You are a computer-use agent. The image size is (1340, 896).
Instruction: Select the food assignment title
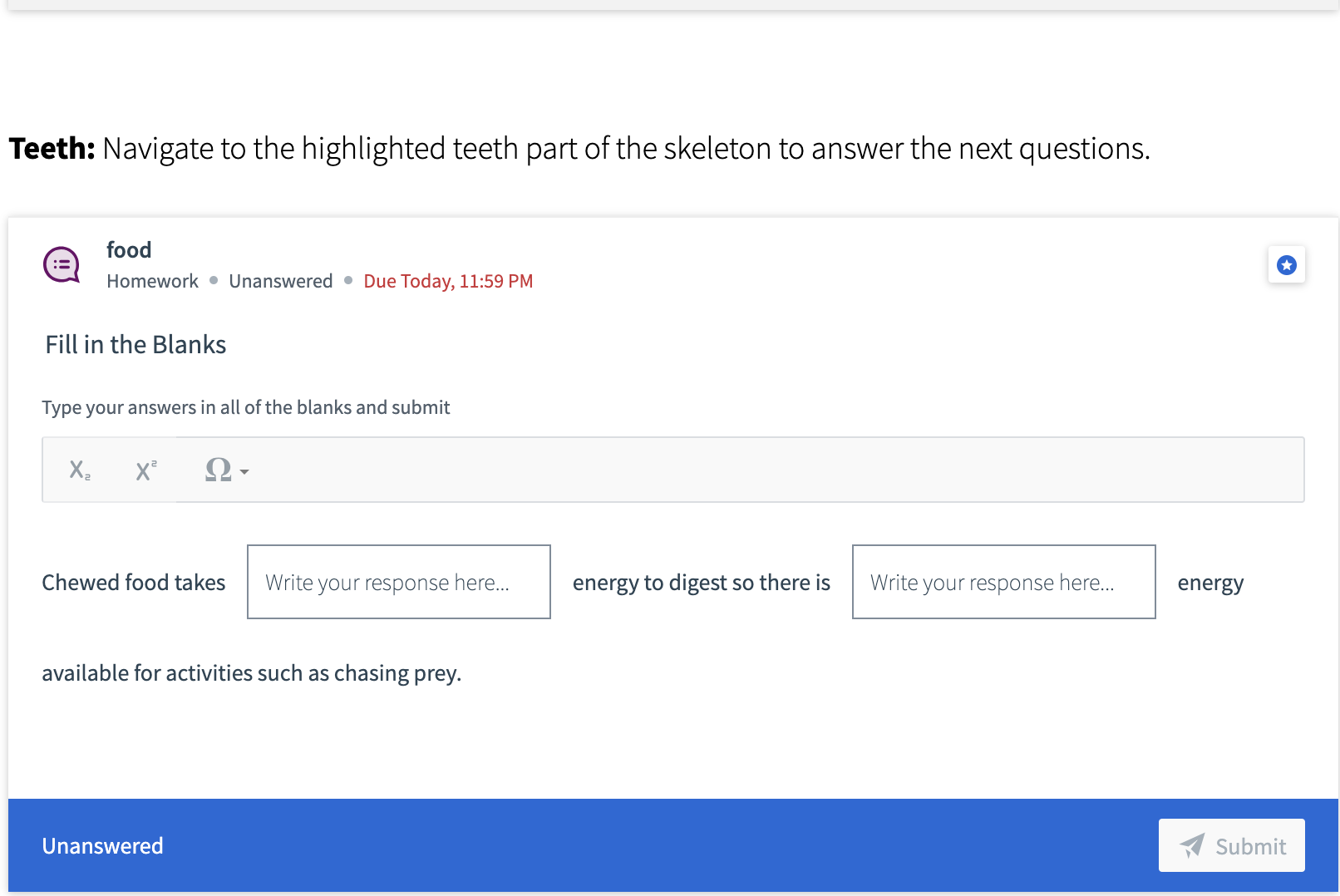[x=129, y=249]
